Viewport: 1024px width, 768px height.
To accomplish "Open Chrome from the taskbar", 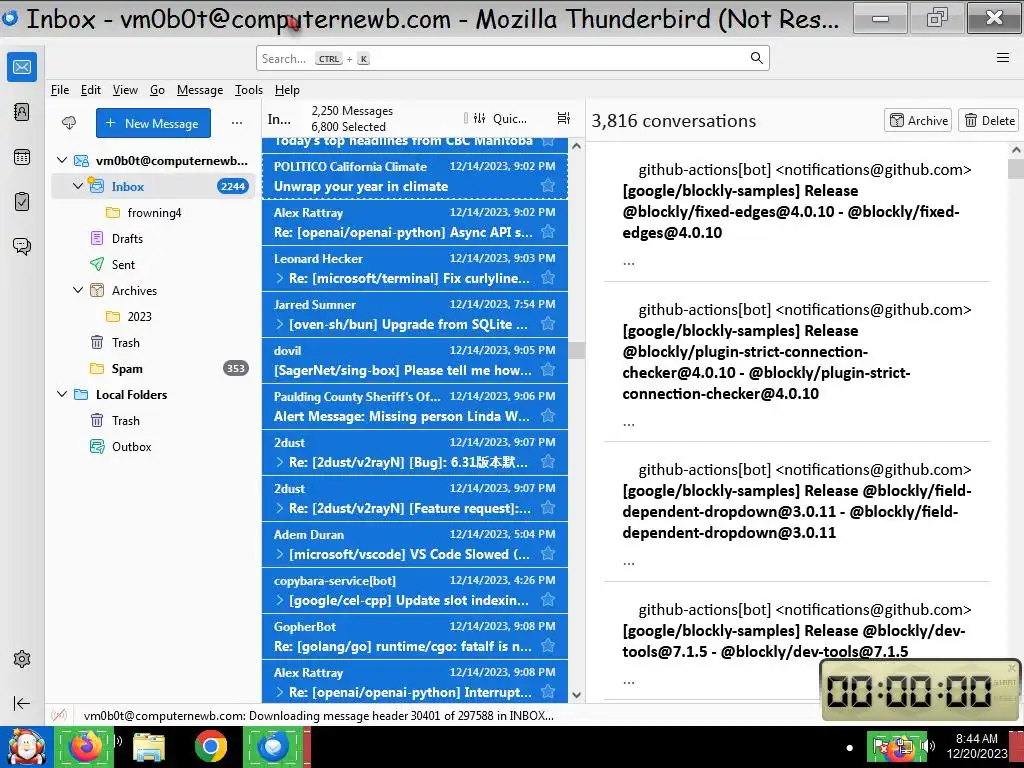I will (x=211, y=746).
